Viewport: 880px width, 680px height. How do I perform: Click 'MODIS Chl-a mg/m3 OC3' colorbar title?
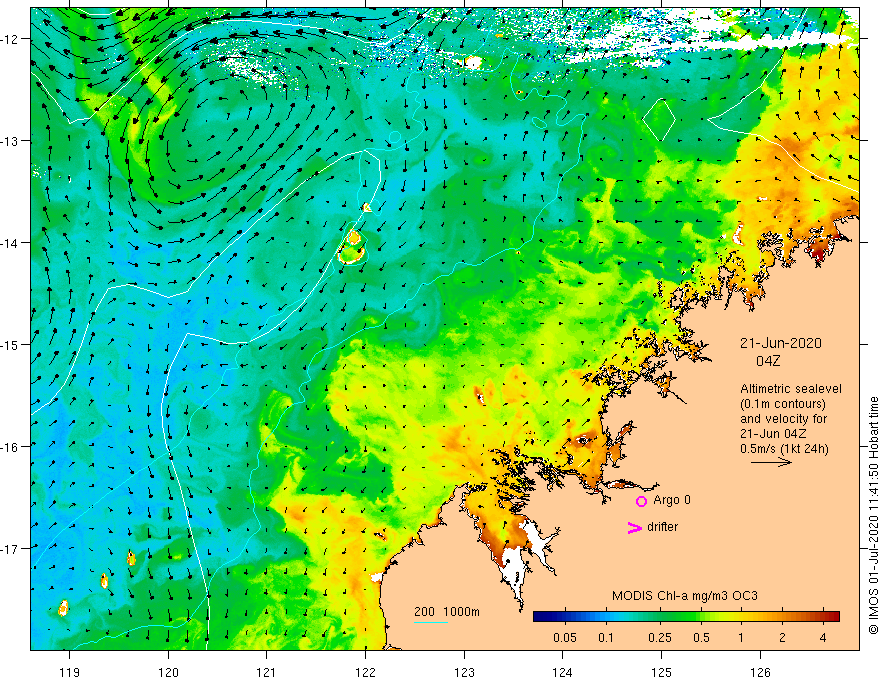click(685, 596)
